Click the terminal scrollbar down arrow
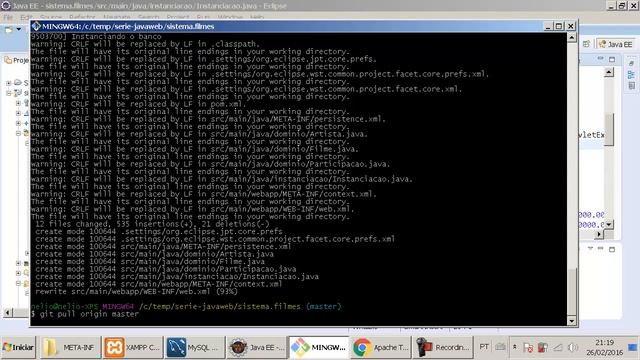This screenshot has height=360, width=640. [x=572, y=321]
